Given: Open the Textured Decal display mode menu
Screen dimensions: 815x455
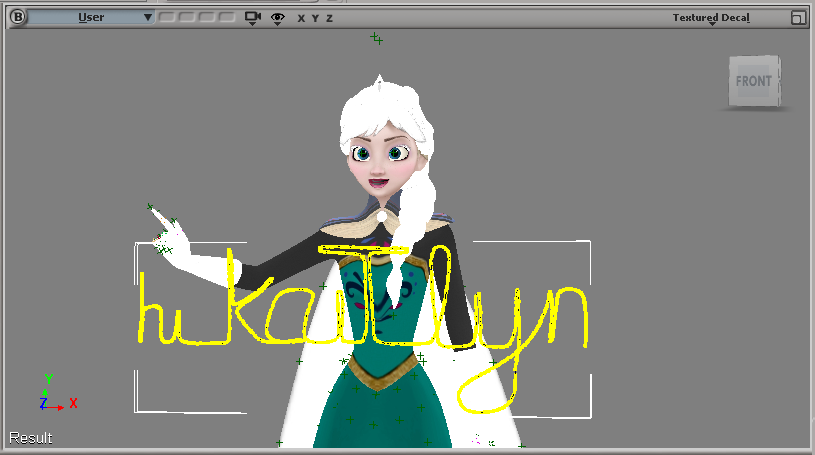Looking at the screenshot, I should tap(711, 18).
